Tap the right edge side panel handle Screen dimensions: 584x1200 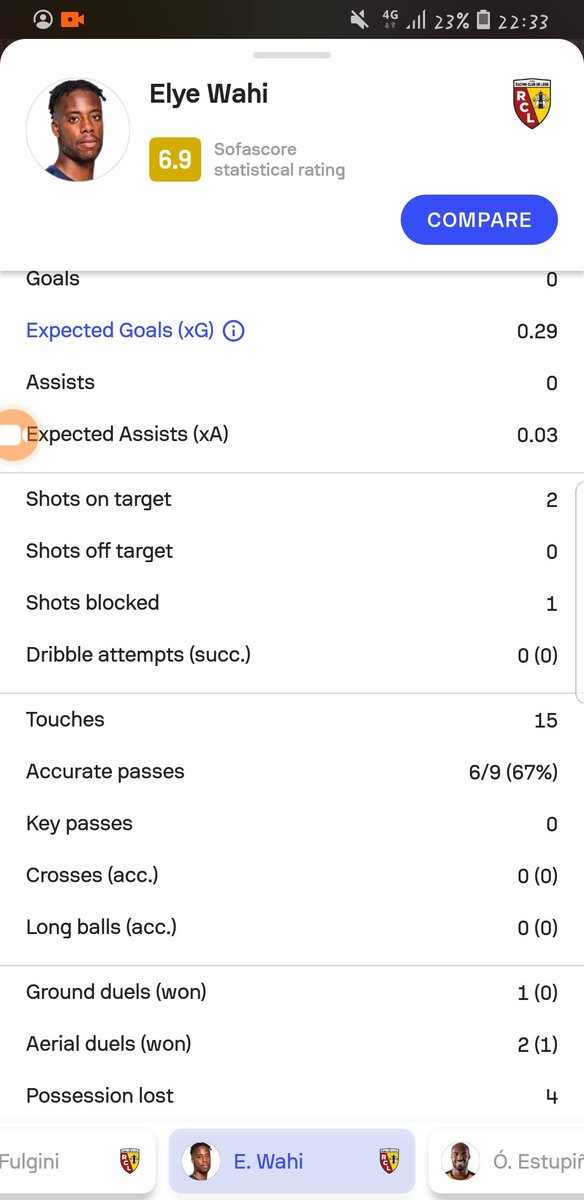pos(580,590)
